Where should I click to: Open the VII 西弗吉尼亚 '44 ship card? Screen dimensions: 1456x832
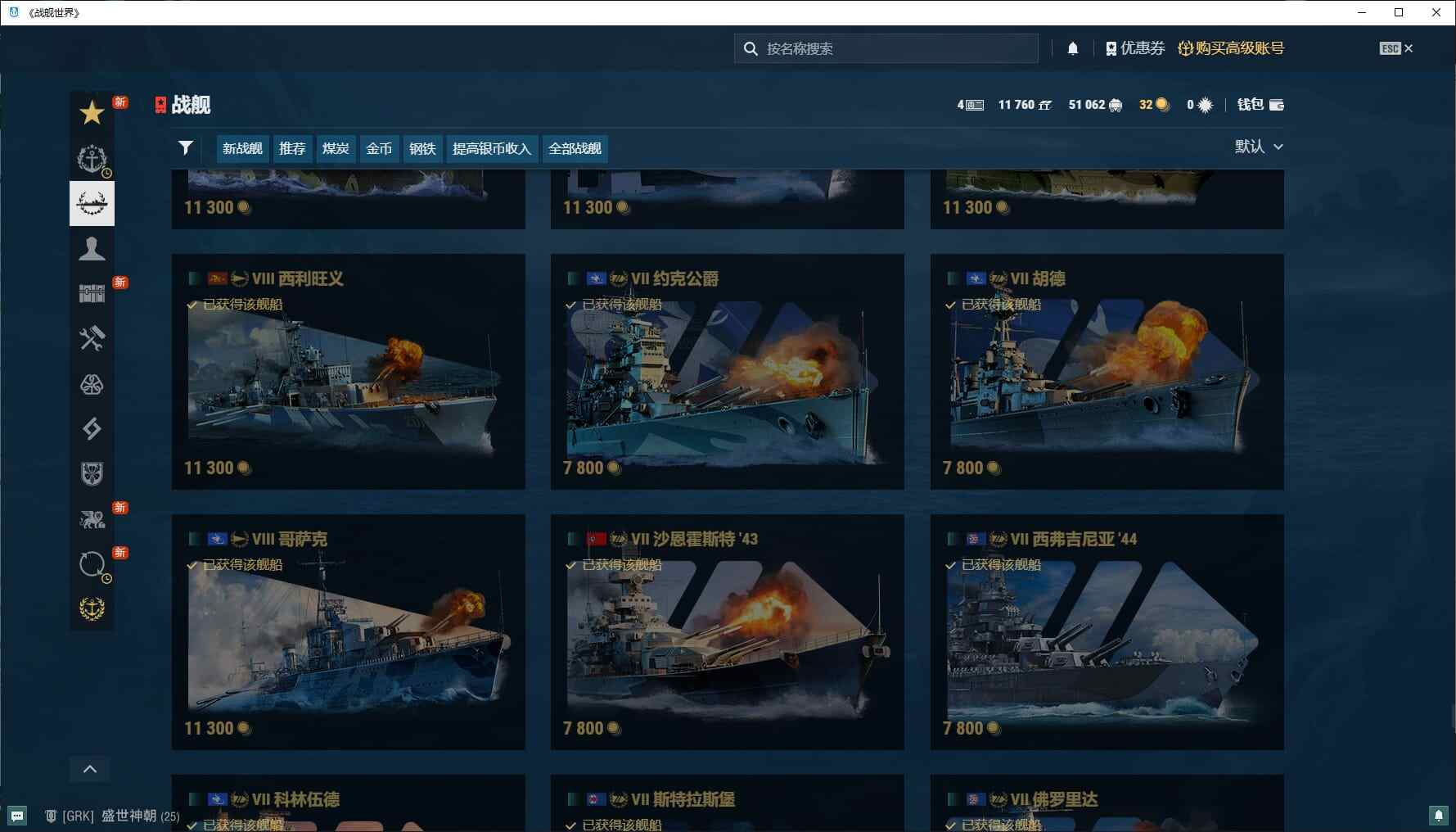coord(1107,632)
